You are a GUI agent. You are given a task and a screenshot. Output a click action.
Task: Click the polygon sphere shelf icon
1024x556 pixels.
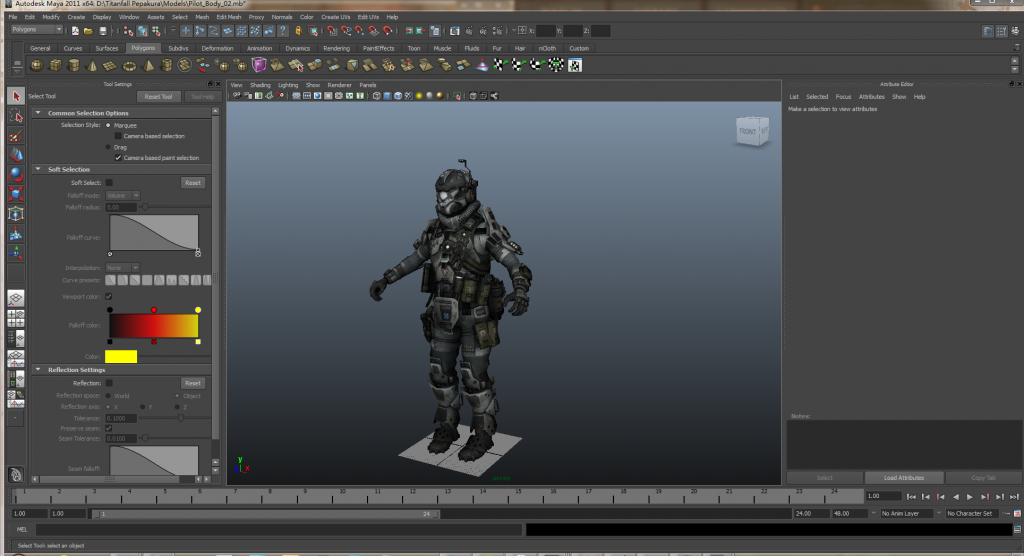37,65
